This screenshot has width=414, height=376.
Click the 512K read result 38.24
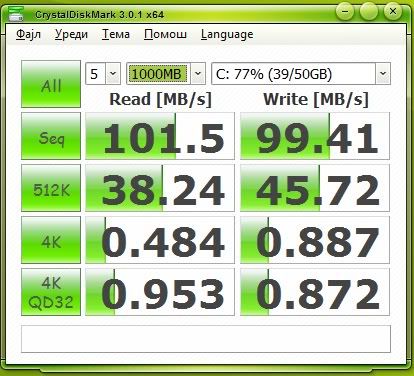pyautogui.click(x=160, y=188)
